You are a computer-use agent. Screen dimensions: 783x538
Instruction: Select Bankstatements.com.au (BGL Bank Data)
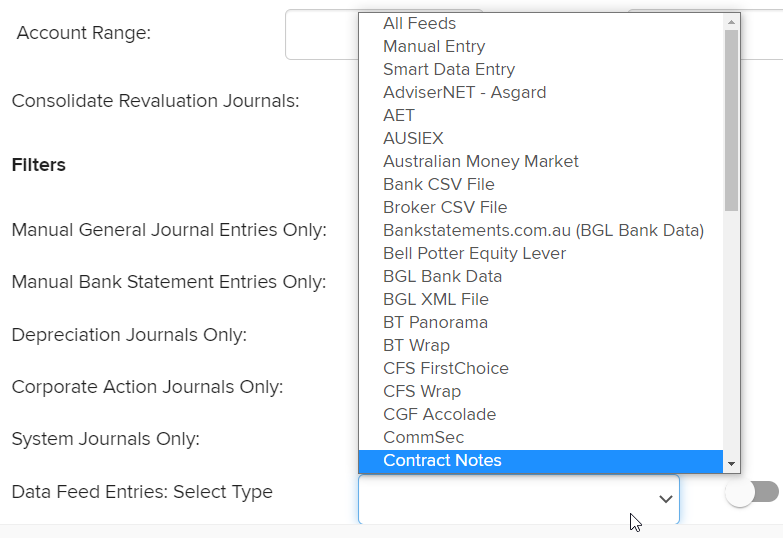(543, 230)
